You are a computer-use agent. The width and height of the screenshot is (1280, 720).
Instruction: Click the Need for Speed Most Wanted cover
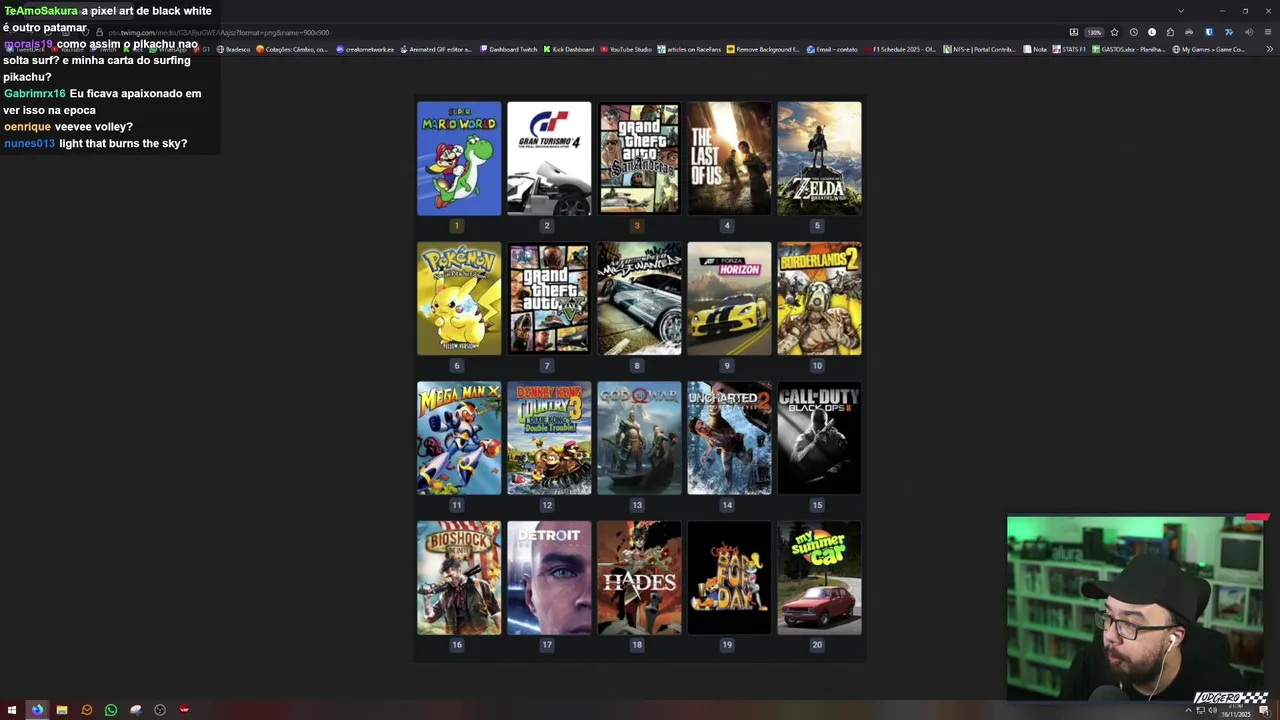(x=639, y=298)
